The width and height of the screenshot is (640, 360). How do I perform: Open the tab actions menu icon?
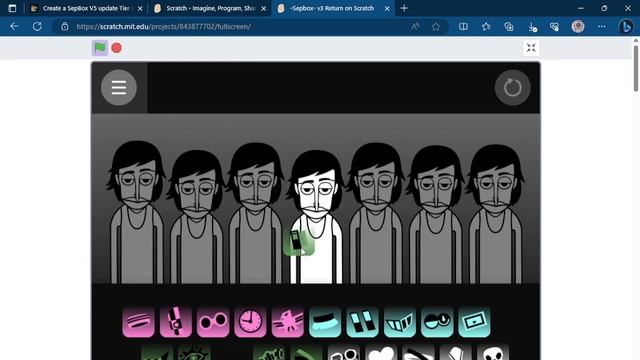12,8
